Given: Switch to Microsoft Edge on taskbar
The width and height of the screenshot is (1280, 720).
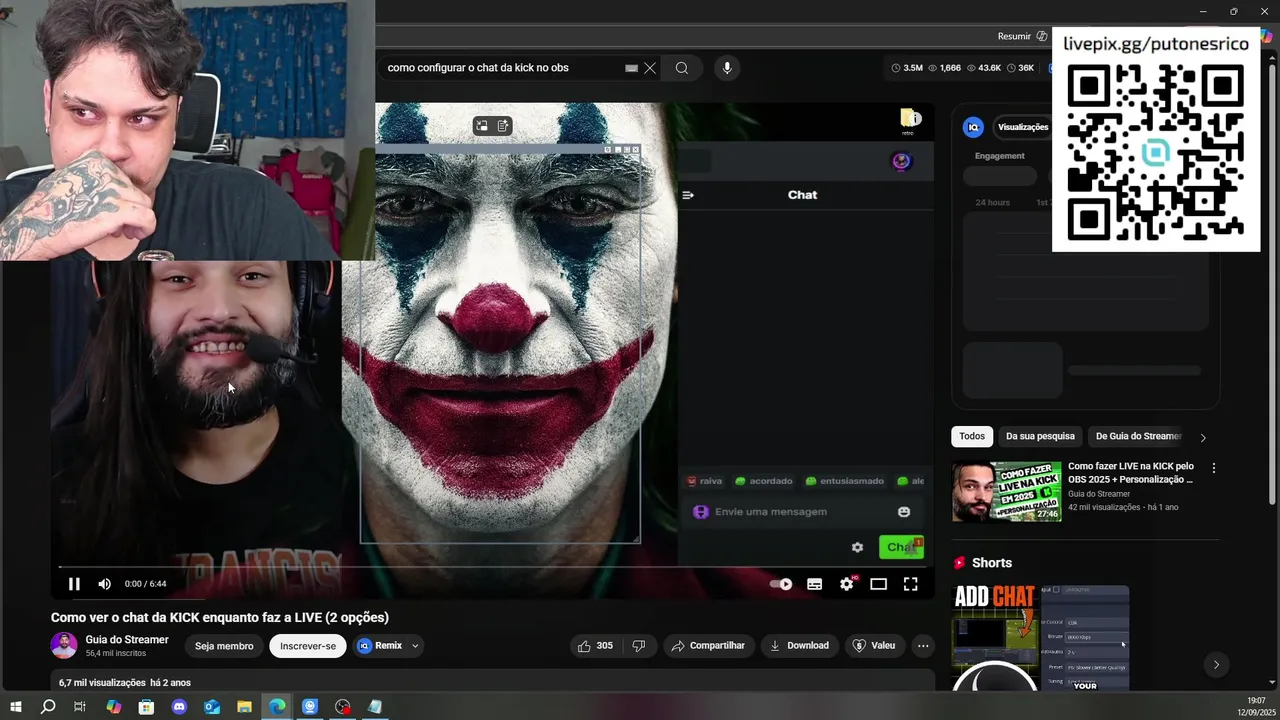Looking at the screenshot, I should 277,707.
